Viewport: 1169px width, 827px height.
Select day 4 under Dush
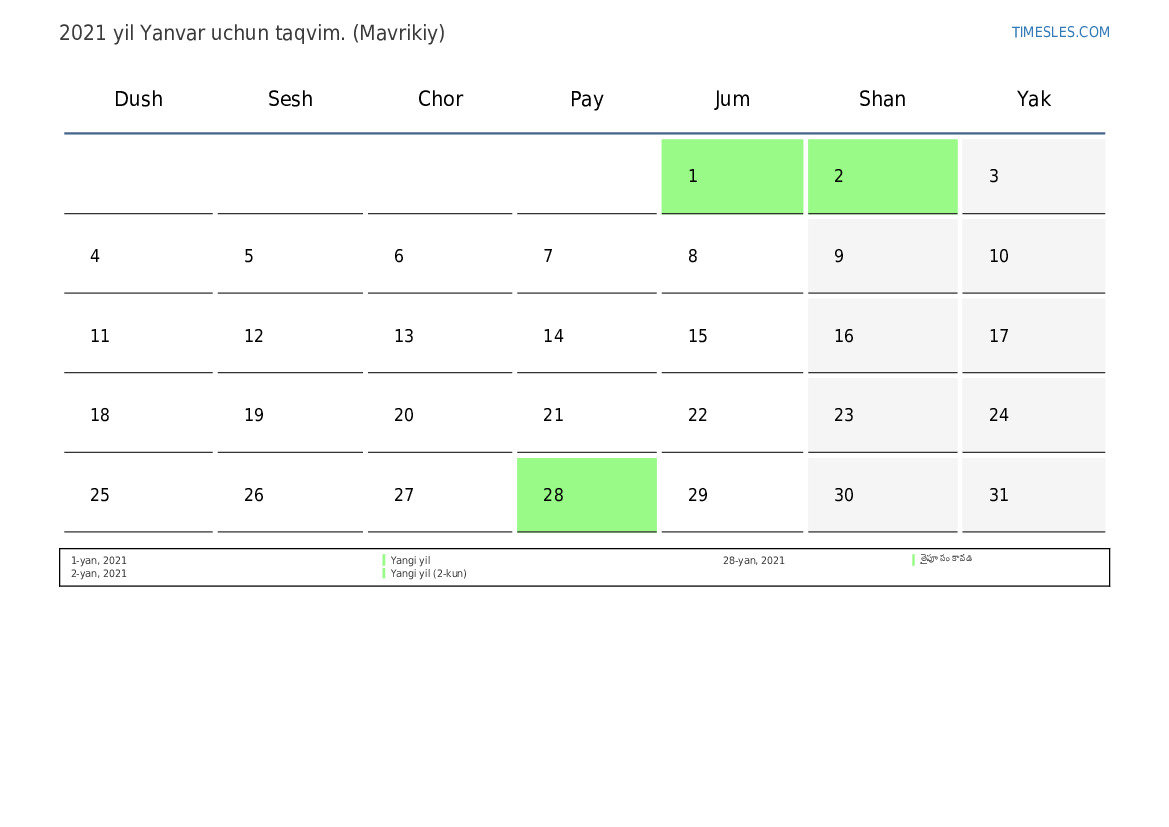(139, 256)
